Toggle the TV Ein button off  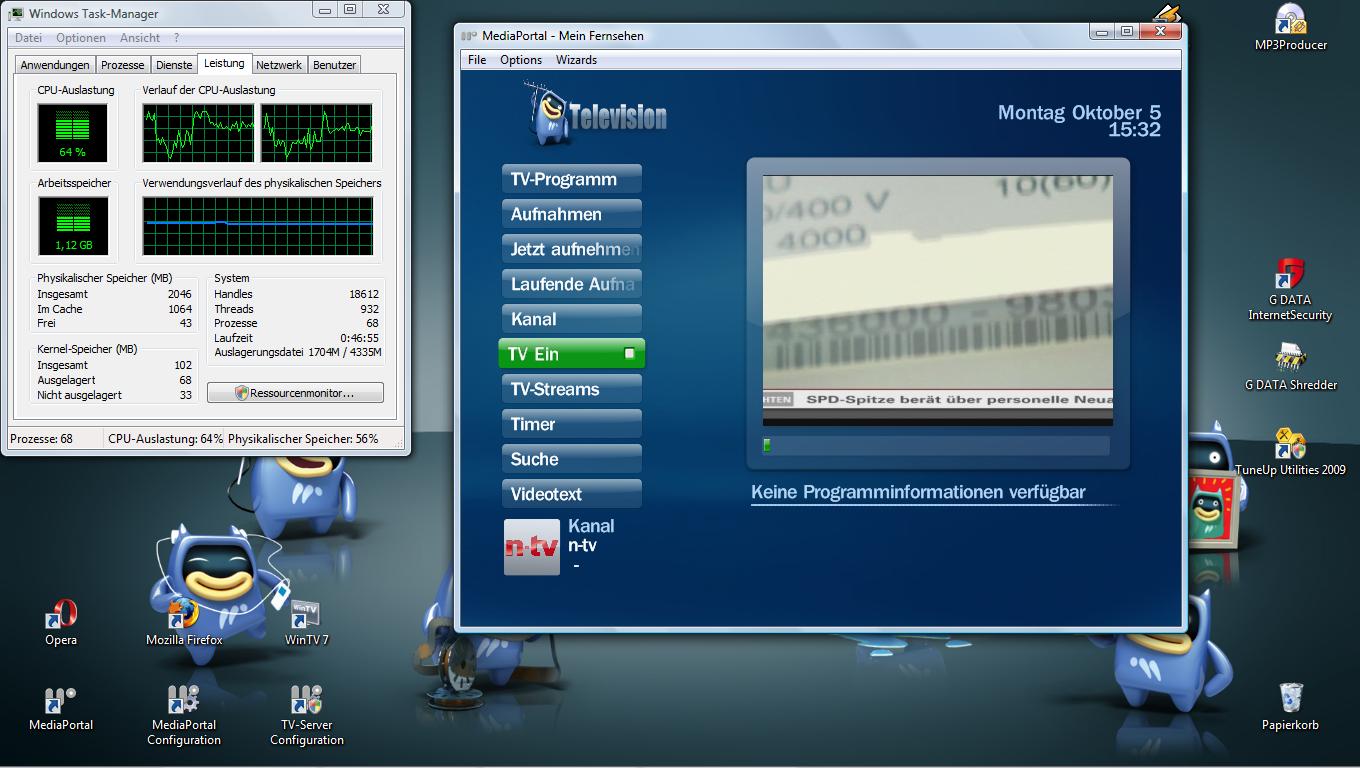(x=571, y=354)
